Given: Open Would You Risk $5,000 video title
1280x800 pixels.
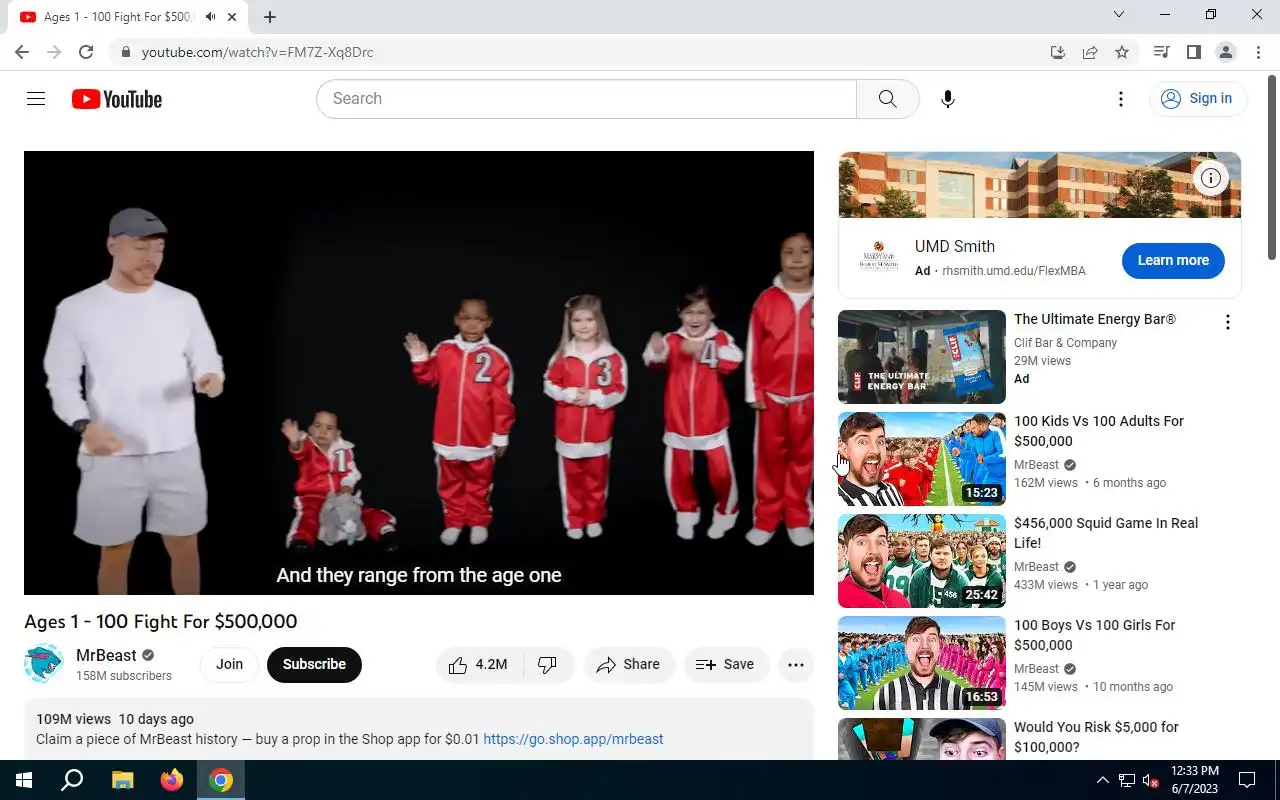Looking at the screenshot, I should click(x=1096, y=737).
